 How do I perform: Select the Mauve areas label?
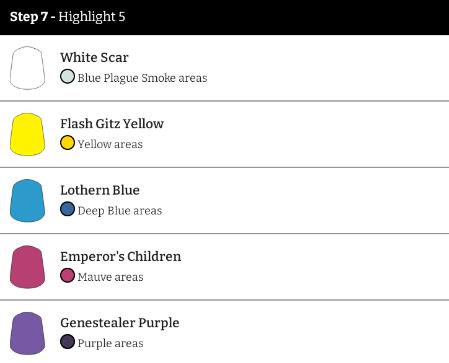(110, 277)
